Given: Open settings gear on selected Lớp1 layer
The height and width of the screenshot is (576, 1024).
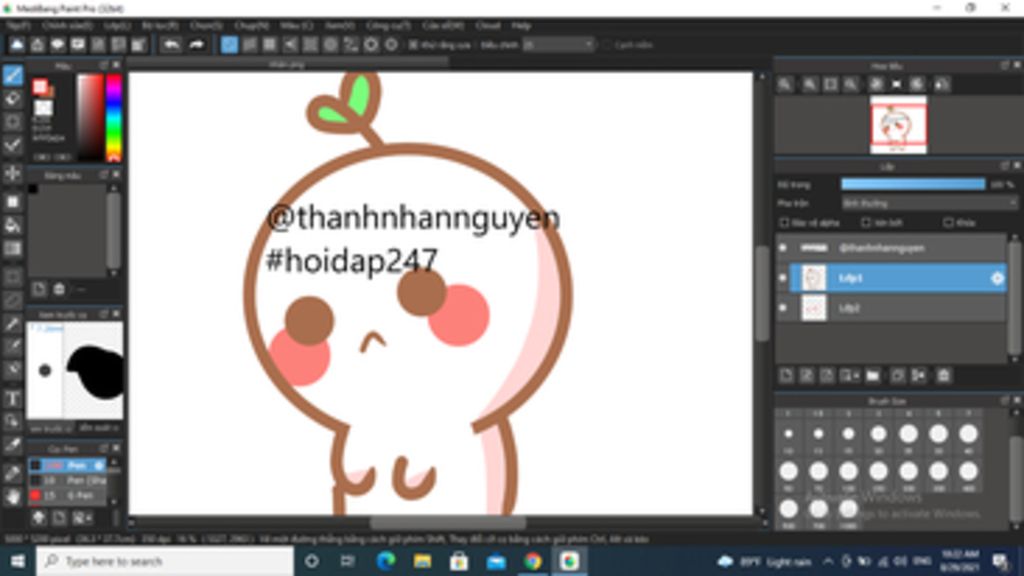Looking at the screenshot, I should tap(997, 278).
